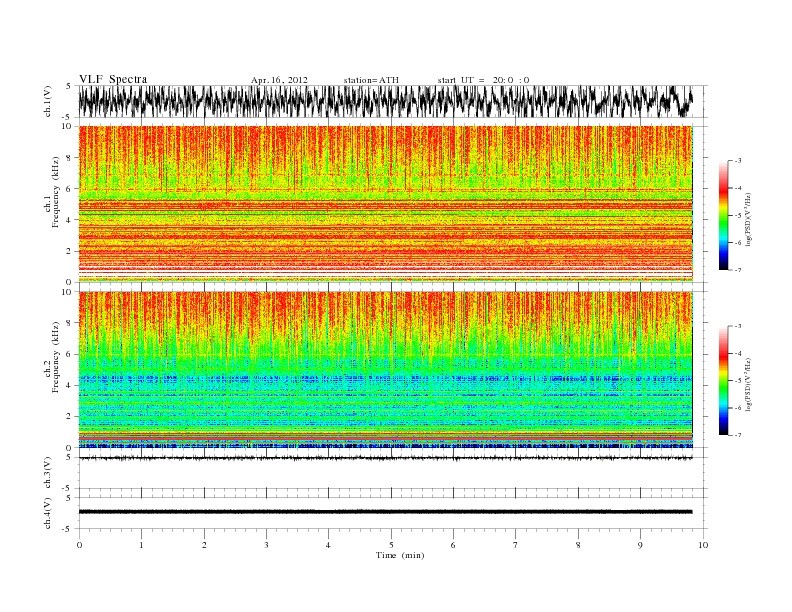Viewport: 792px width, 612px height.
Task: Click the ch.1 spectrogram '6' kHz tick label
Action: pos(70,188)
